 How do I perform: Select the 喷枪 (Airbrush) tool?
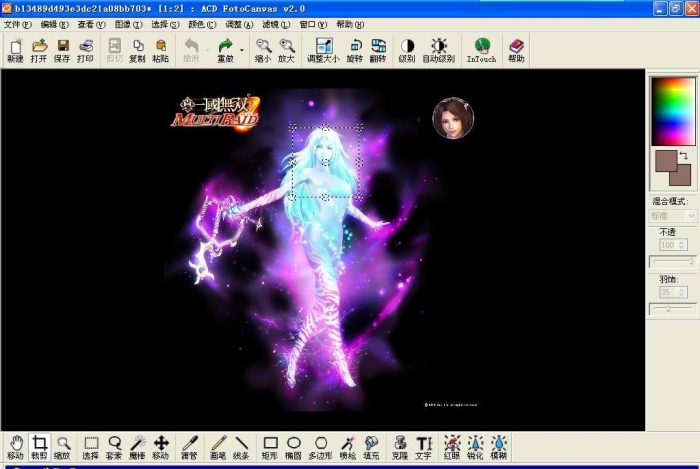(348, 448)
